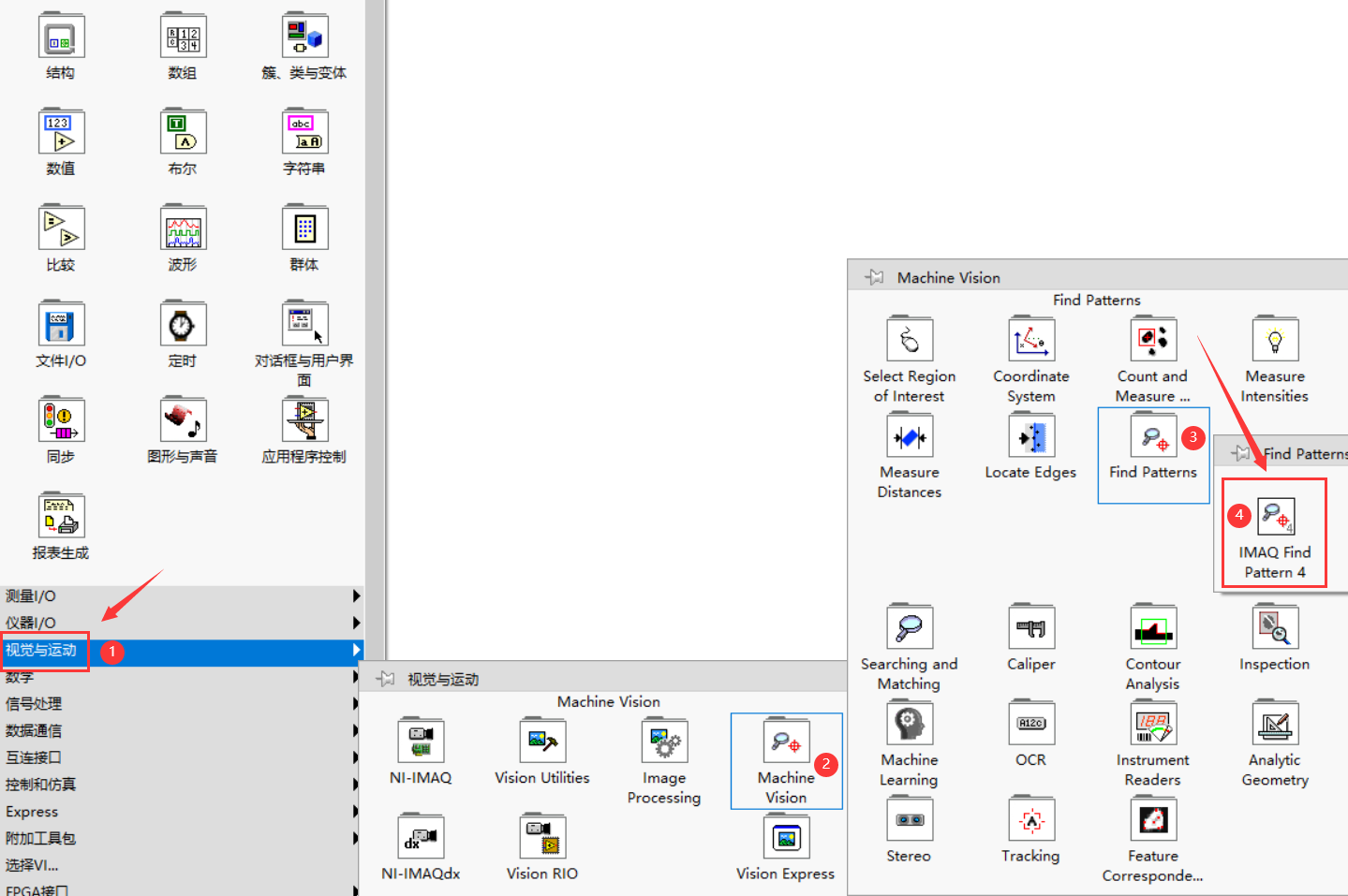Viewport: 1348px width, 896px height.
Task: Open the NI-IMAQdx subpalette icon
Action: coord(421,837)
